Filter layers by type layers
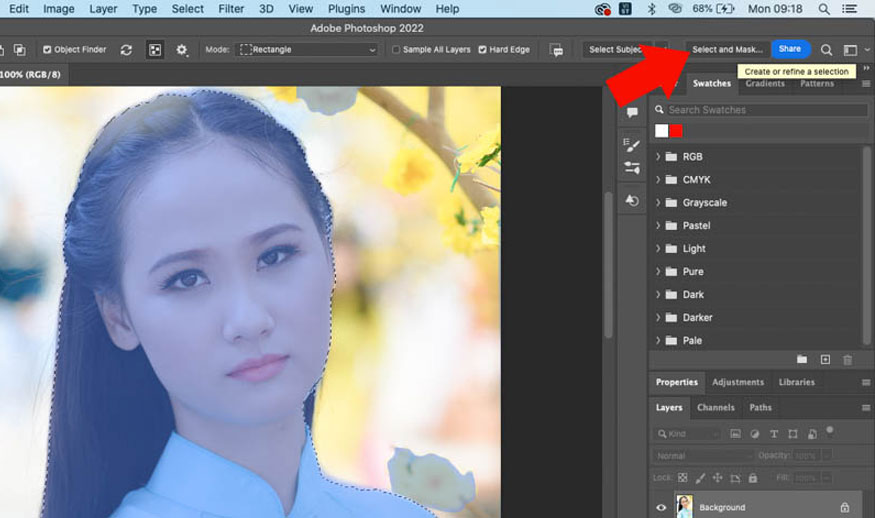 (773, 433)
